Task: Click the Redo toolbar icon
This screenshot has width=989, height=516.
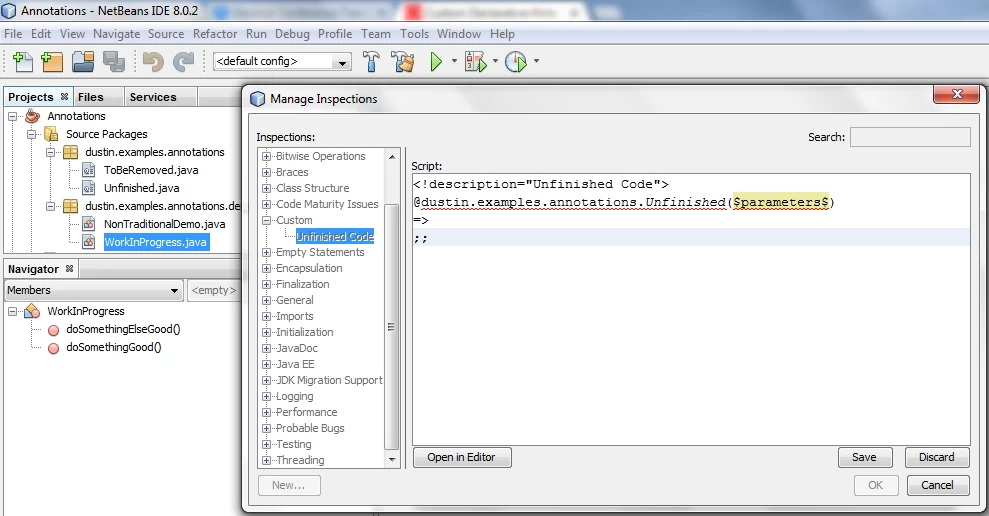Action: pyautogui.click(x=184, y=61)
